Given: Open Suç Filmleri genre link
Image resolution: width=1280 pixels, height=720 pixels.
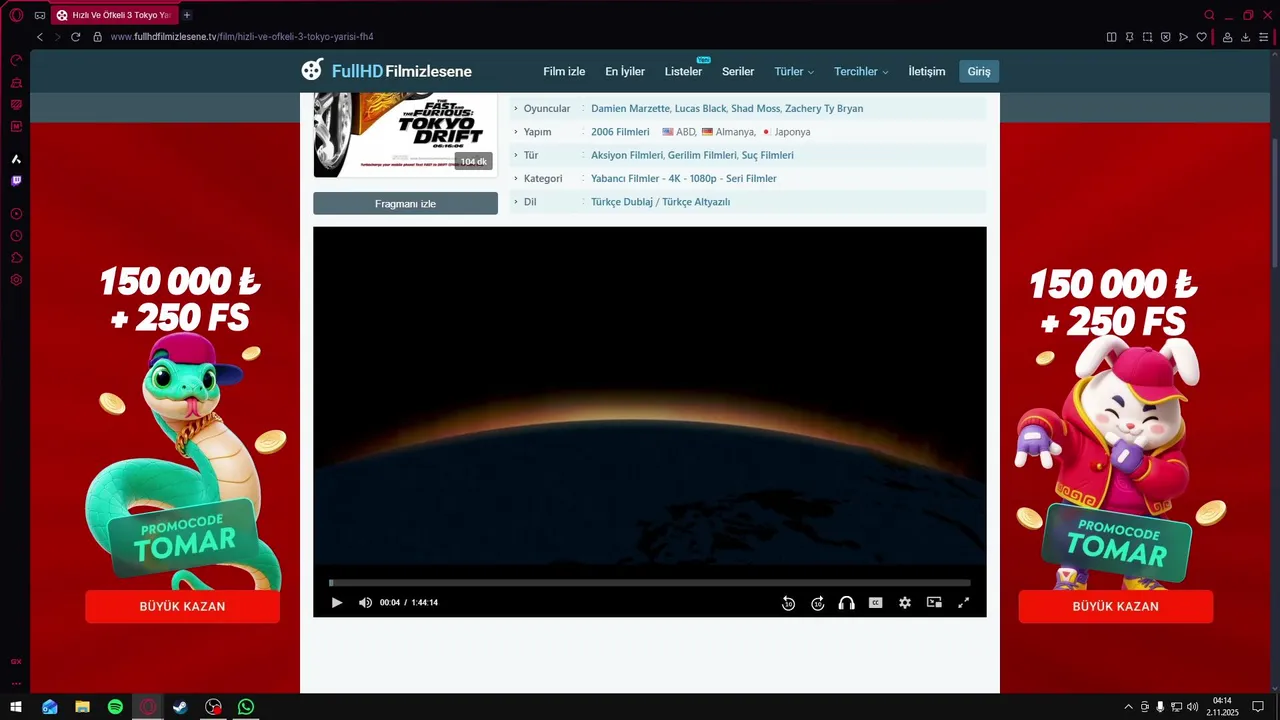Looking at the screenshot, I should [x=768, y=155].
